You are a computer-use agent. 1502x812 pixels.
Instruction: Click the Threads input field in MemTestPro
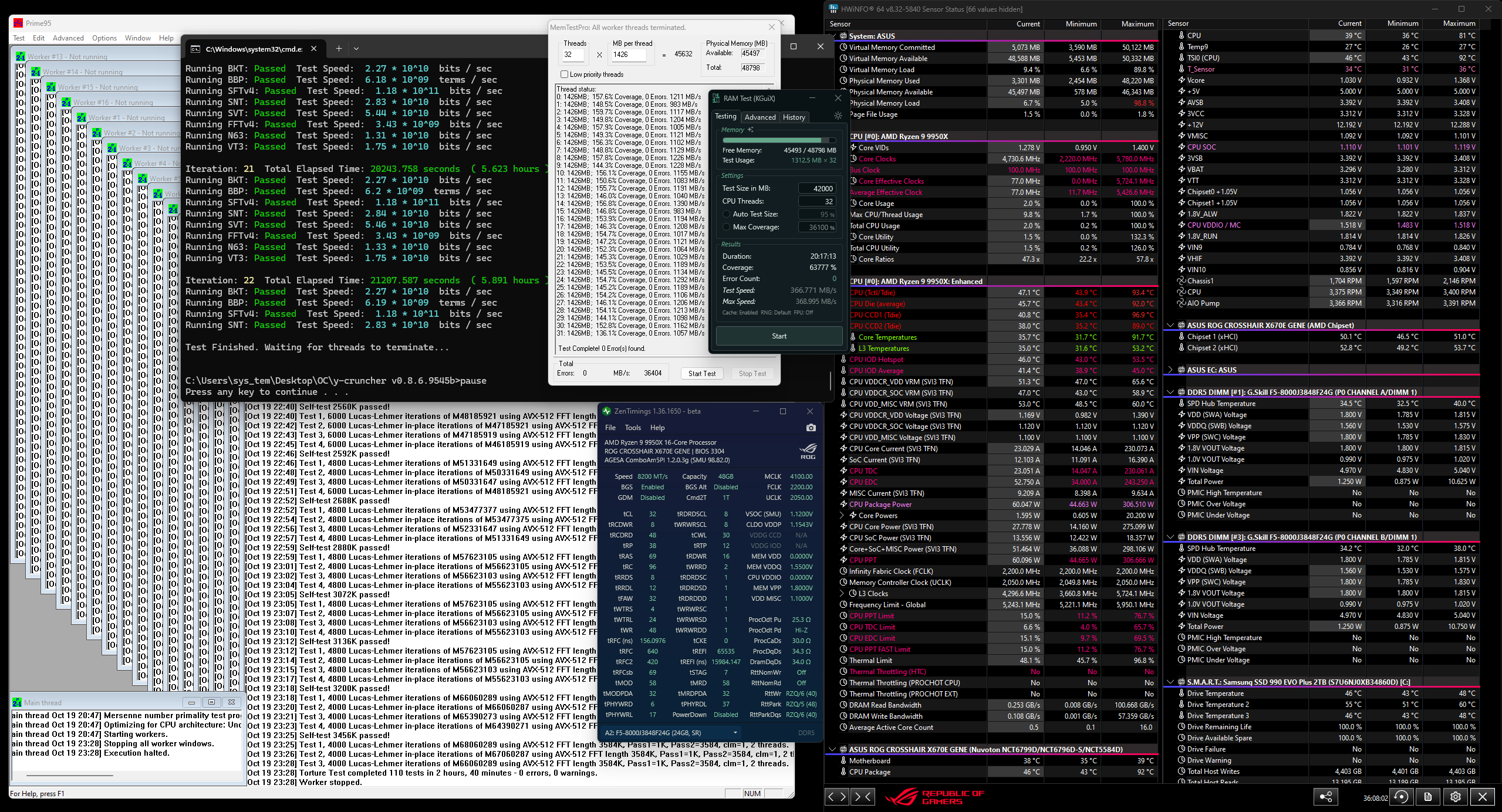573,55
